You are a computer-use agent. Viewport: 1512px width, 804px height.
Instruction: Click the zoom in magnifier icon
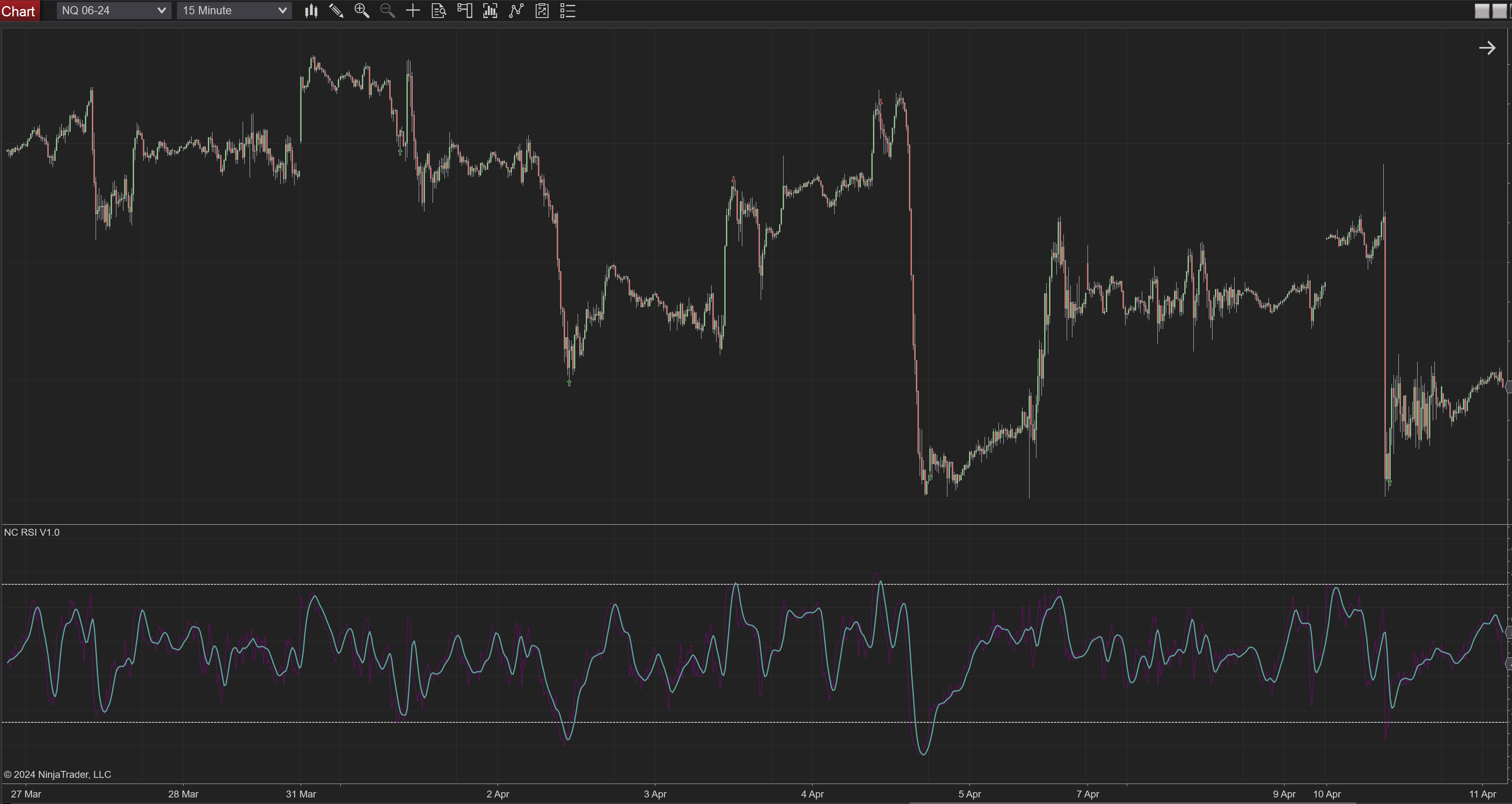tap(362, 11)
